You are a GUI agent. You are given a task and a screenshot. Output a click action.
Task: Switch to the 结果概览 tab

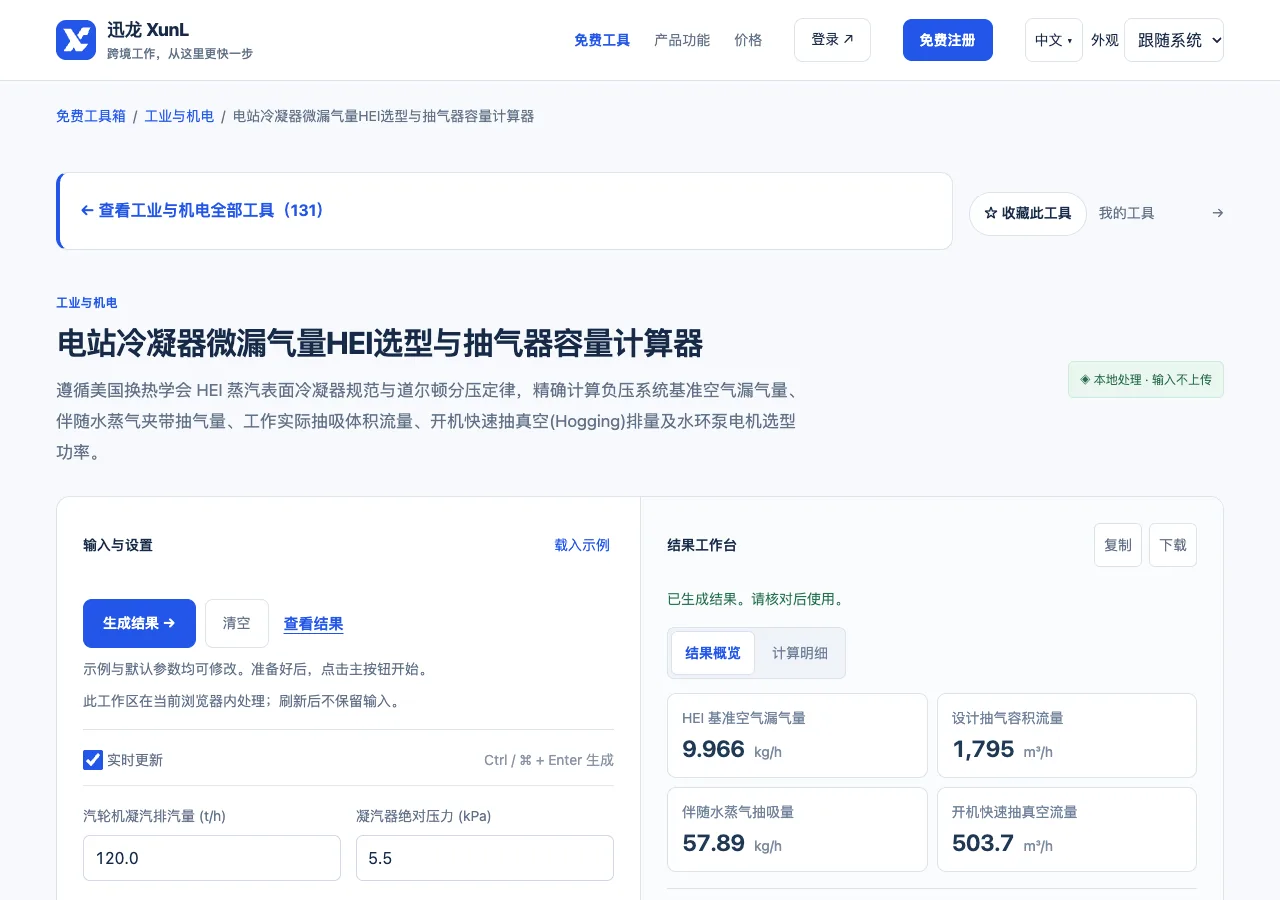713,653
